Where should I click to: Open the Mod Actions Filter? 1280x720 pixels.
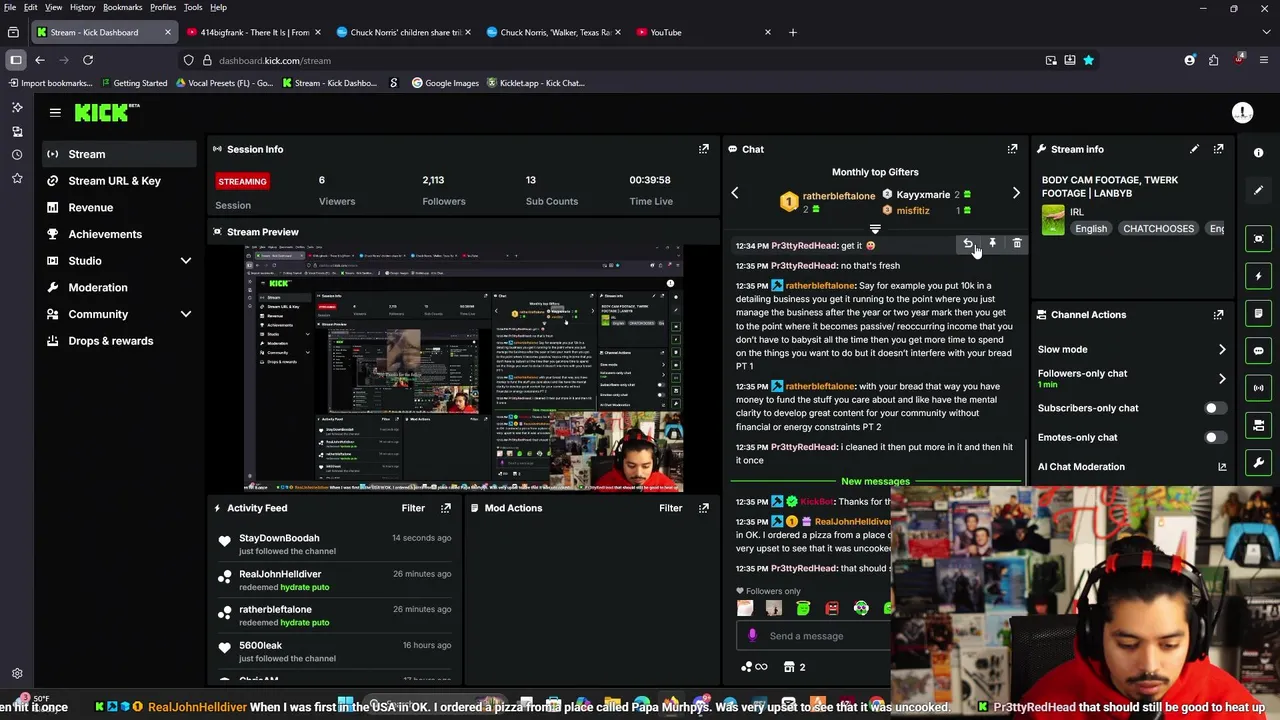coord(671,508)
